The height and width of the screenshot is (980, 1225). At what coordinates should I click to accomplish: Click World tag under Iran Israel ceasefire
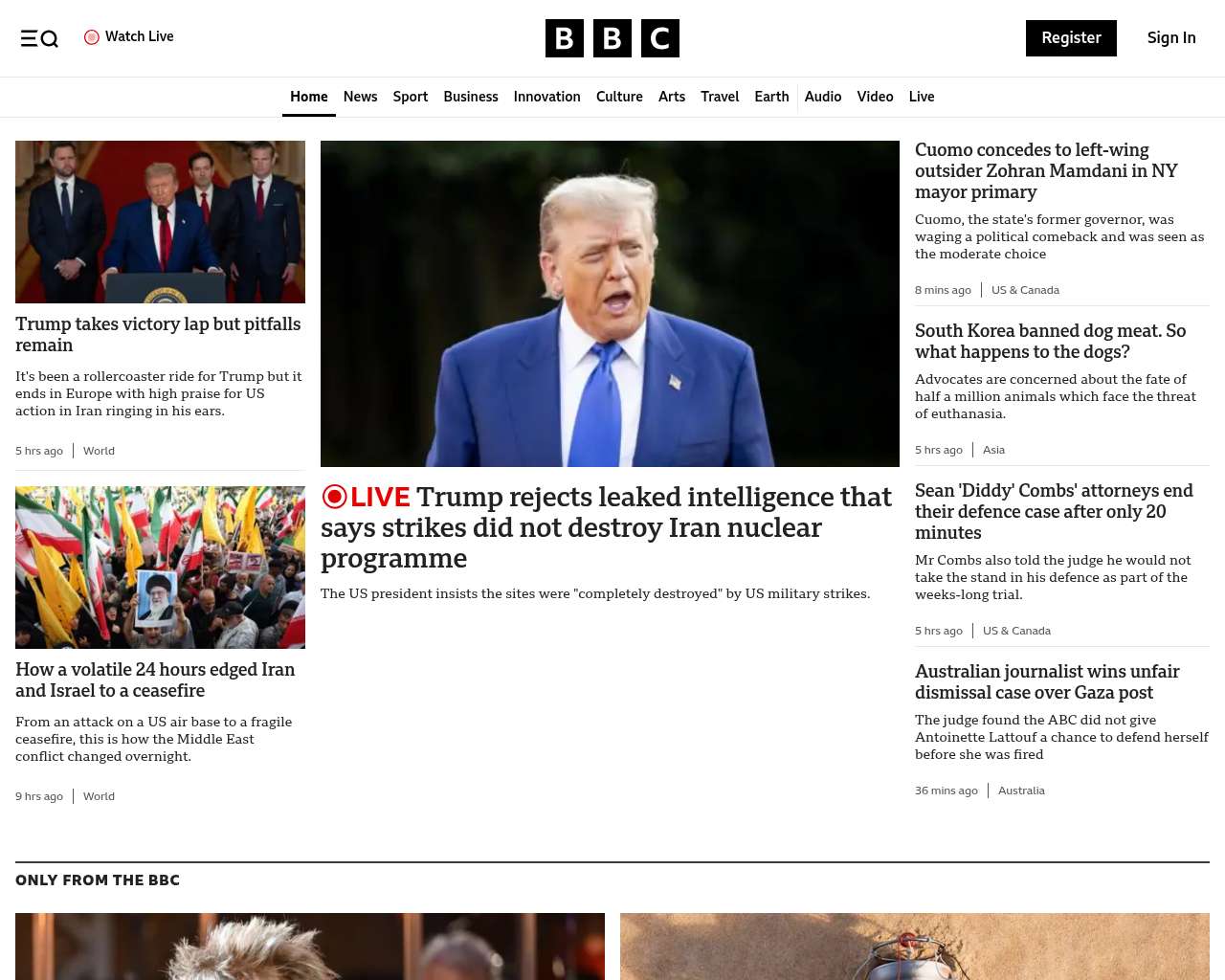coord(99,796)
